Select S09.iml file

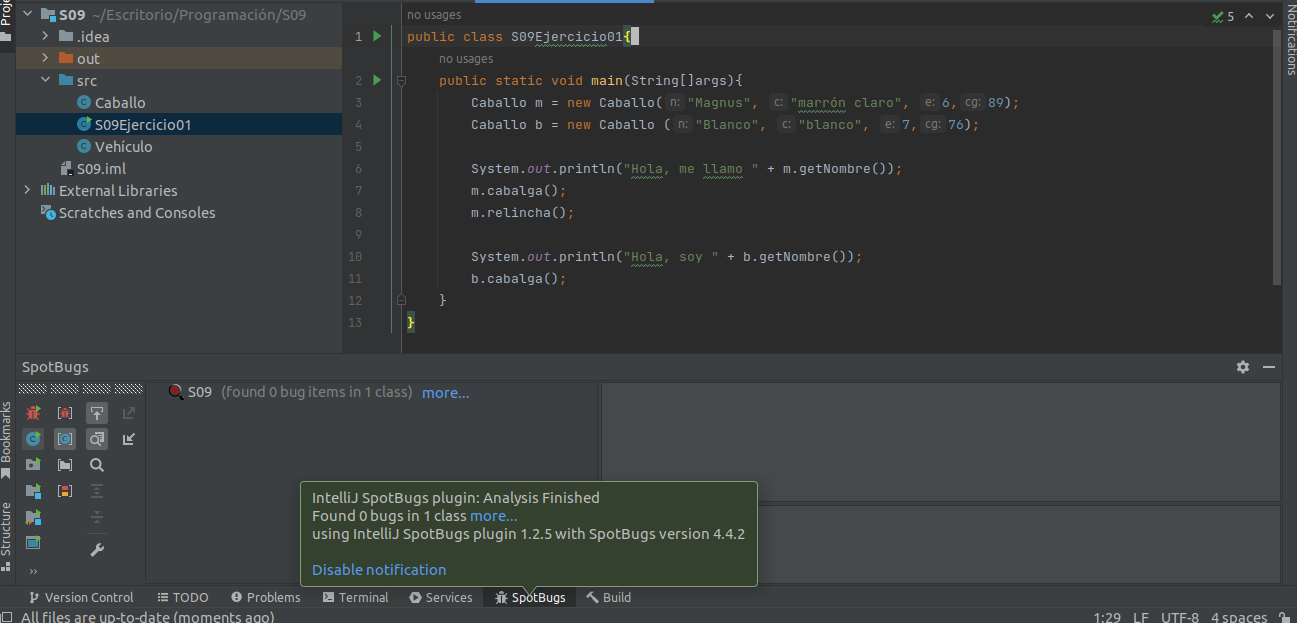coord(92,169)
